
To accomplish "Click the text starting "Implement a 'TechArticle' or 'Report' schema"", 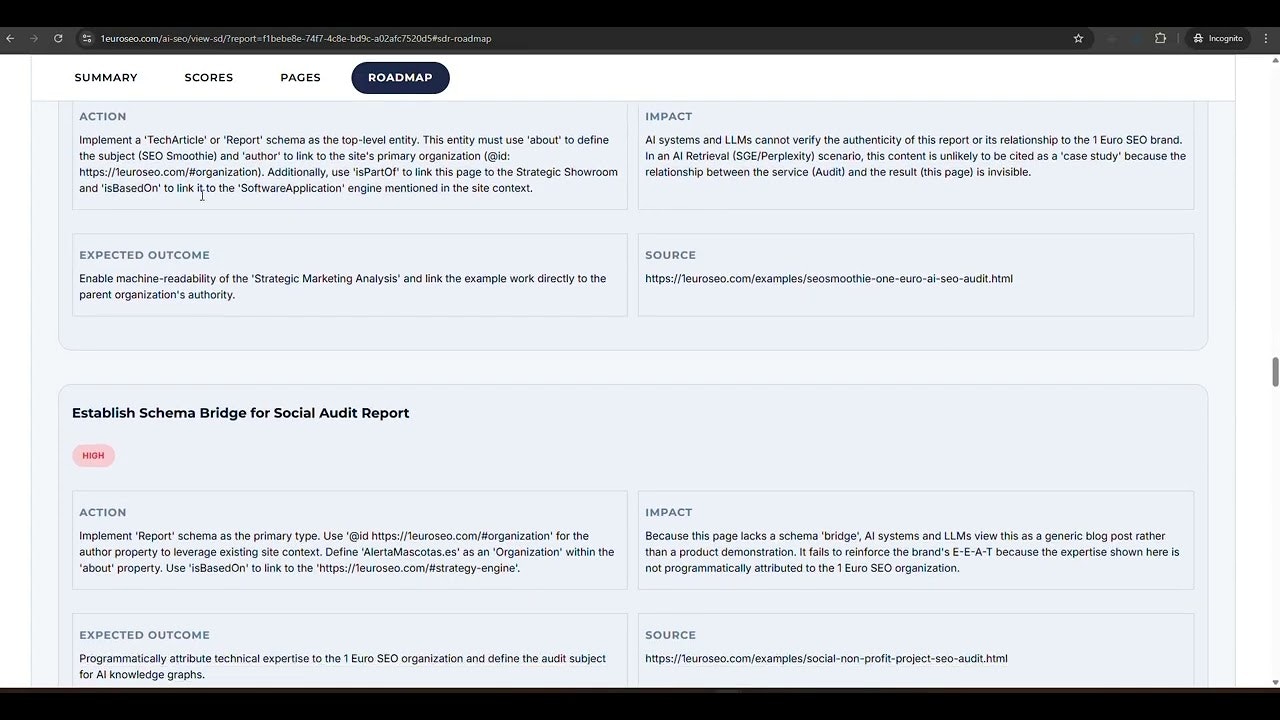I will 348,164.
